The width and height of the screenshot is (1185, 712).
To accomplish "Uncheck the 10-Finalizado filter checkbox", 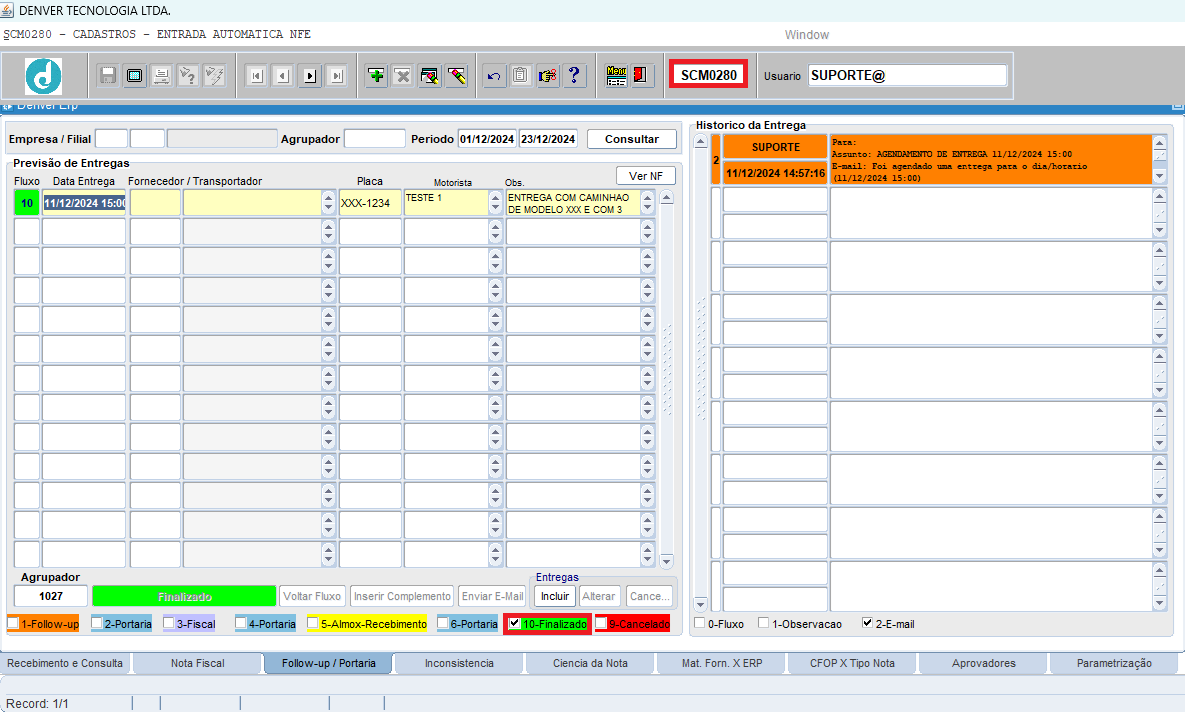I will point(515,624).
